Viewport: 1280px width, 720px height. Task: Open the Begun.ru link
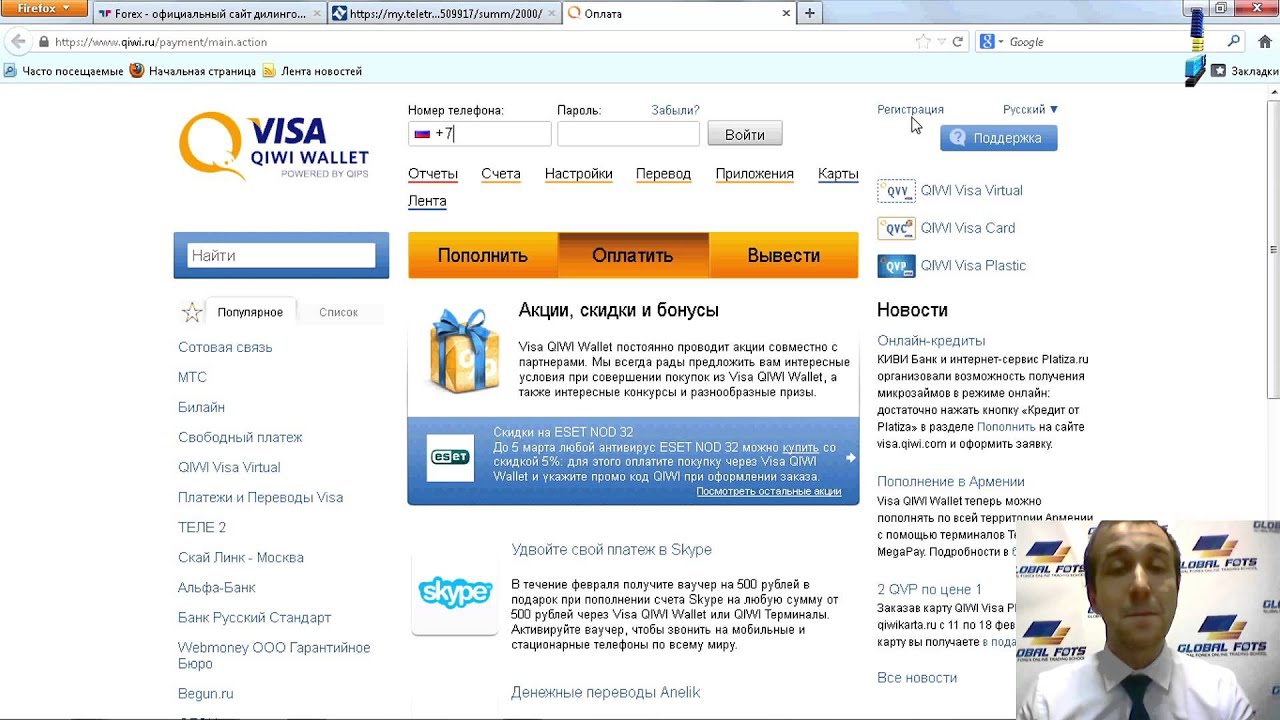click(x=205, y=693)
